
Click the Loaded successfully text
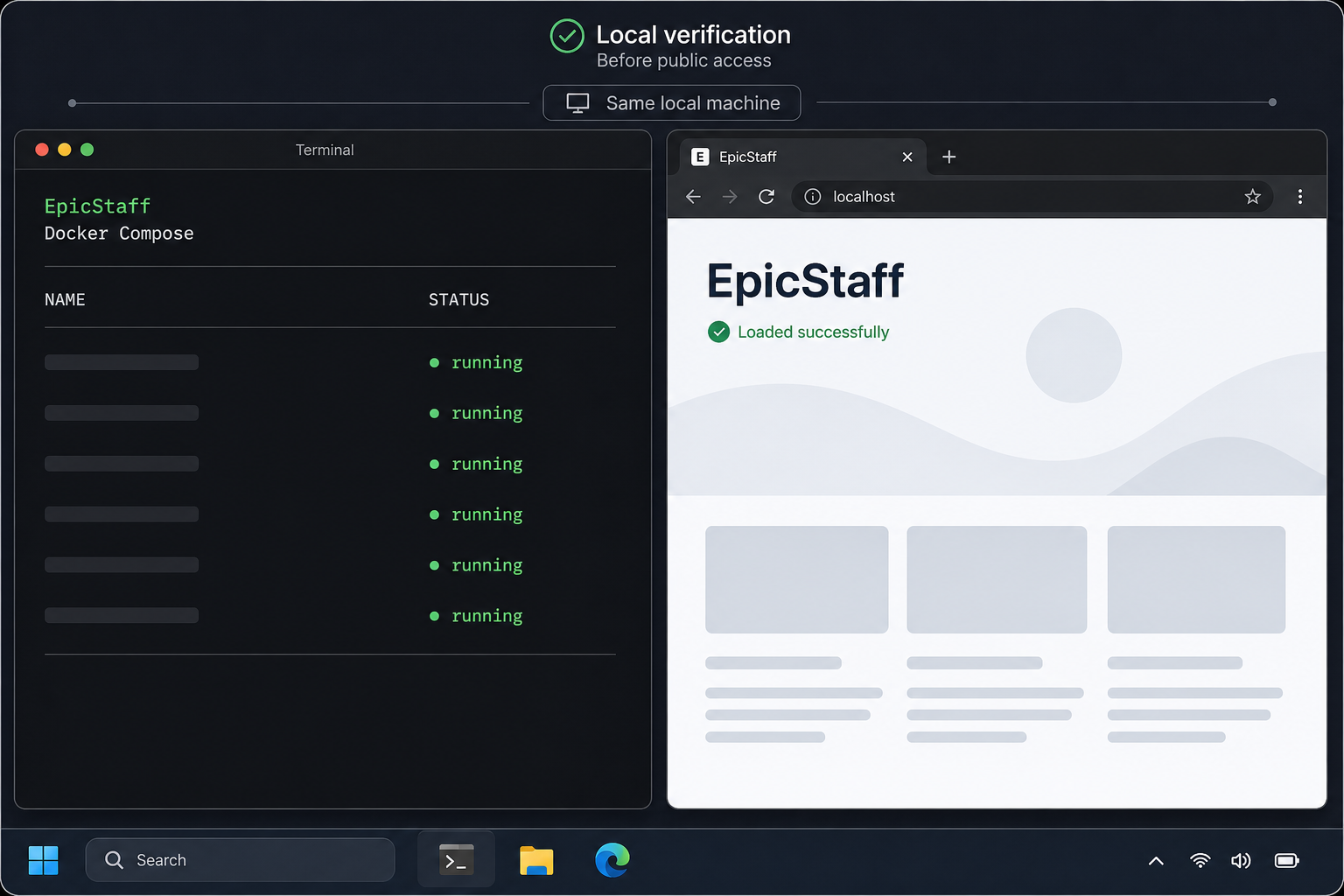[x=813, y=332]
